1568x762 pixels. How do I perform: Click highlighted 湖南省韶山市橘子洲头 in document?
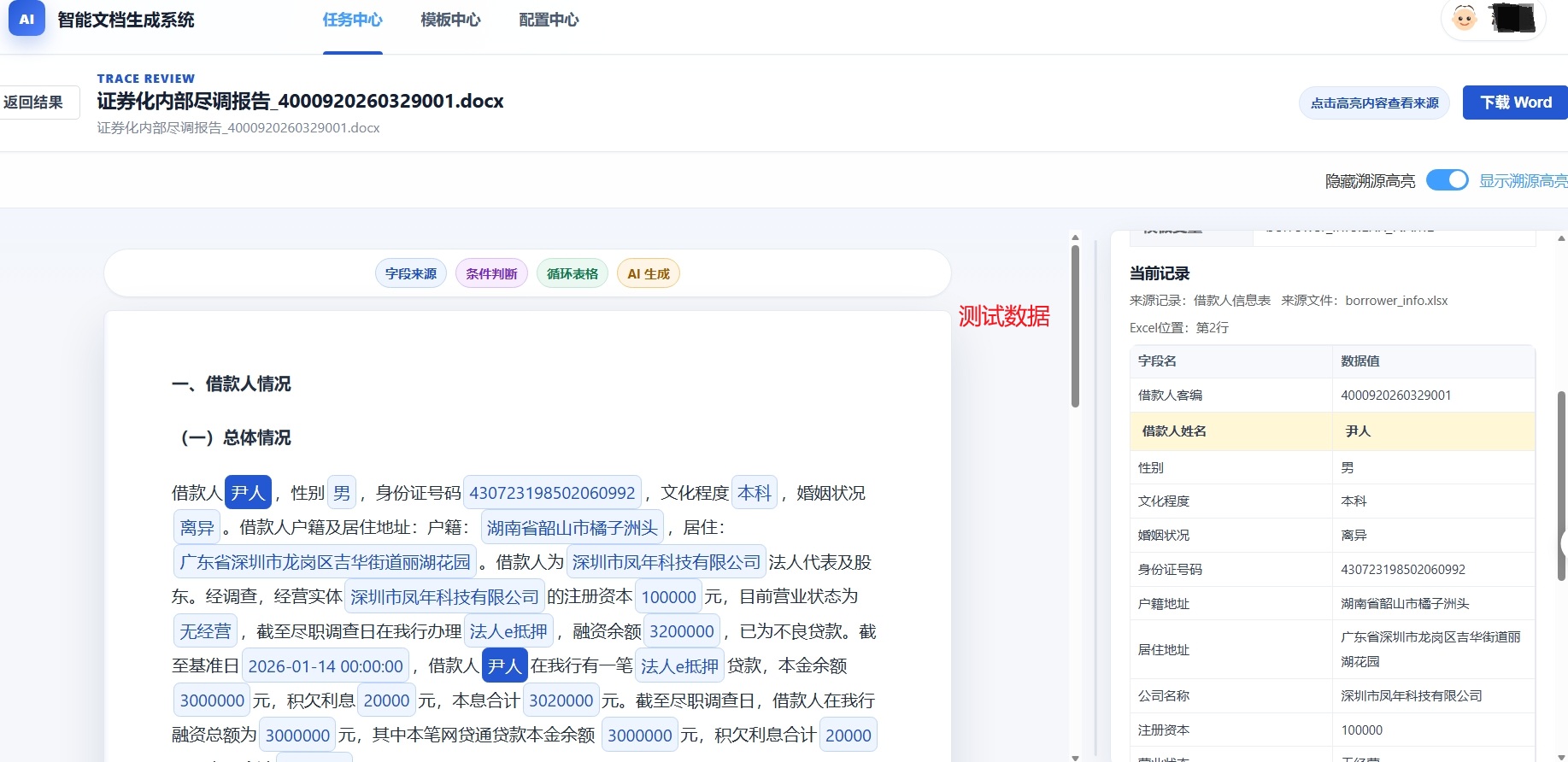(x=573, y=527)
